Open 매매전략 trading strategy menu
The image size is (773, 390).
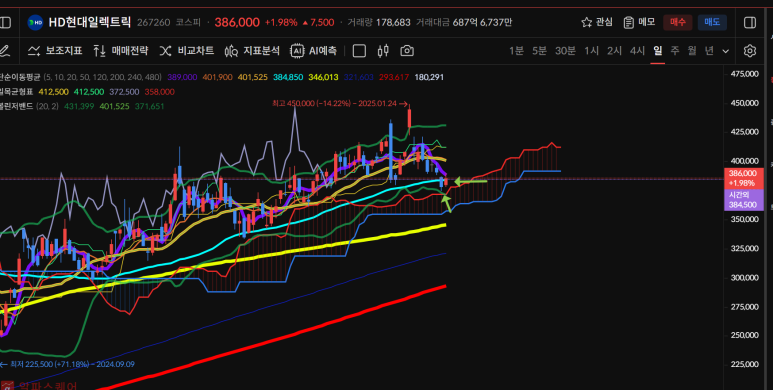(121, 51)
